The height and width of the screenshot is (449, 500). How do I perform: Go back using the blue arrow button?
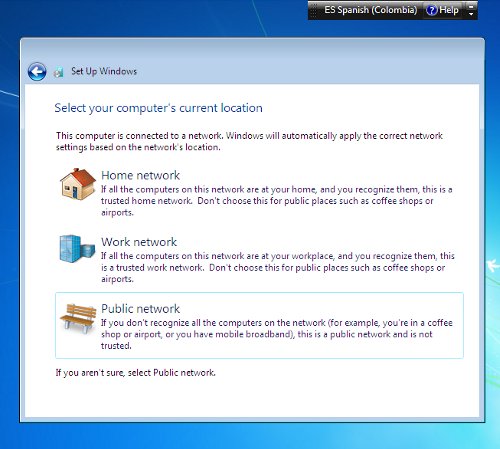click(x=37, y=71)
